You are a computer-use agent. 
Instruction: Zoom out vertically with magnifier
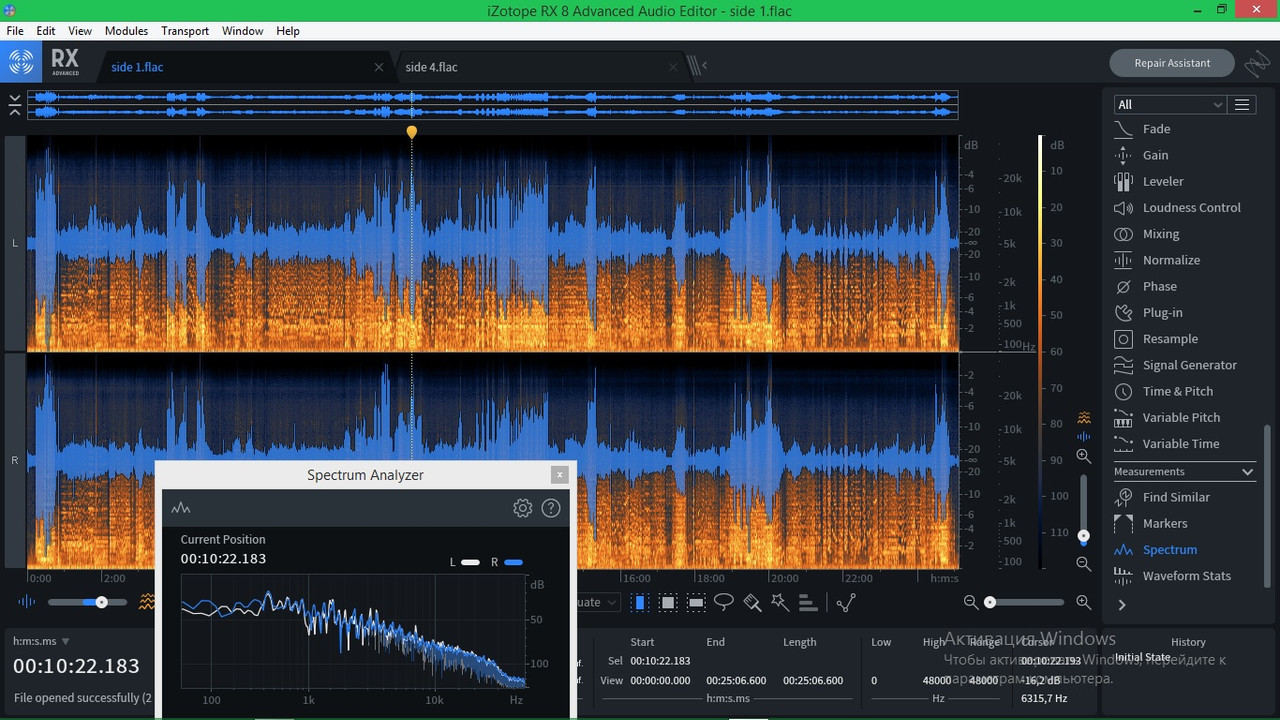click(x=1083, y=564)
